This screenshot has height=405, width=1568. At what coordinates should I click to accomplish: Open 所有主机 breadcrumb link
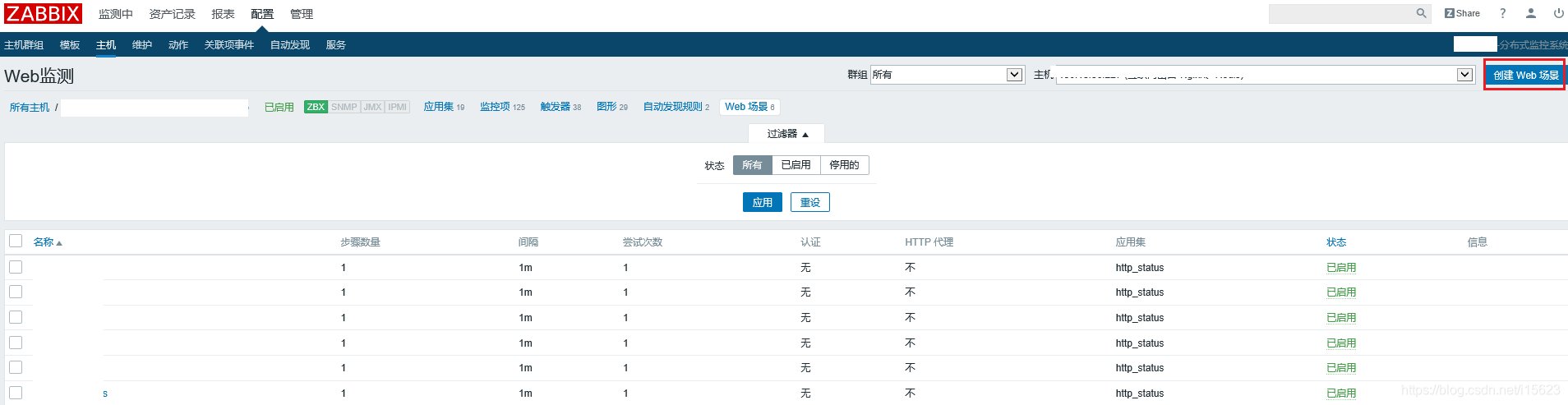click(x=30, y=108)
